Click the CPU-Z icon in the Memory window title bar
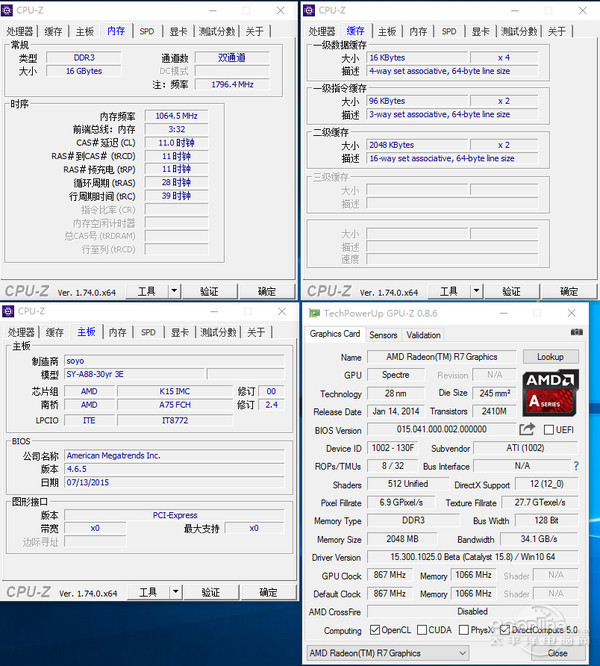The height and width of the screenshot is (666, 600). click(x=9, y=10)
